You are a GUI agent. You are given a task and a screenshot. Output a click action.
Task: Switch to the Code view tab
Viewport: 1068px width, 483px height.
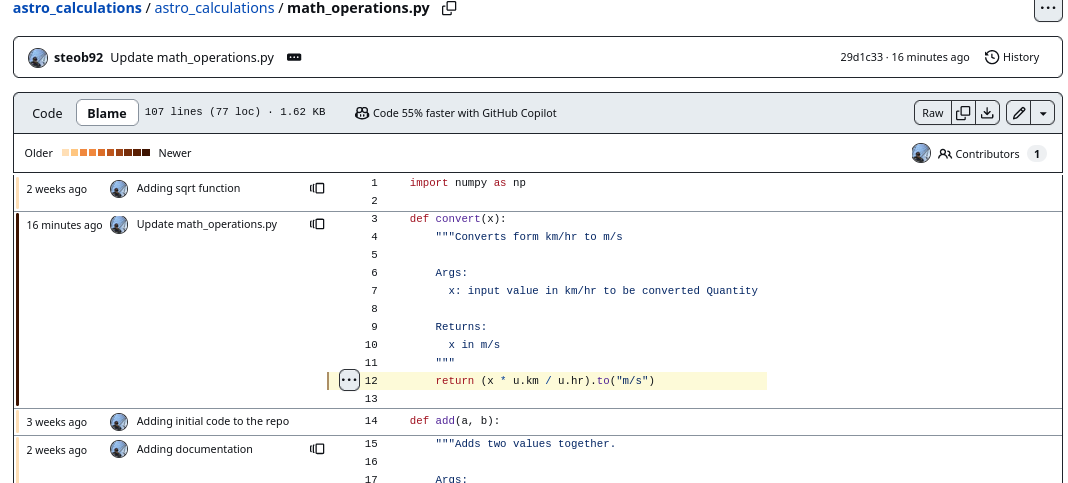tap(47, 113)
